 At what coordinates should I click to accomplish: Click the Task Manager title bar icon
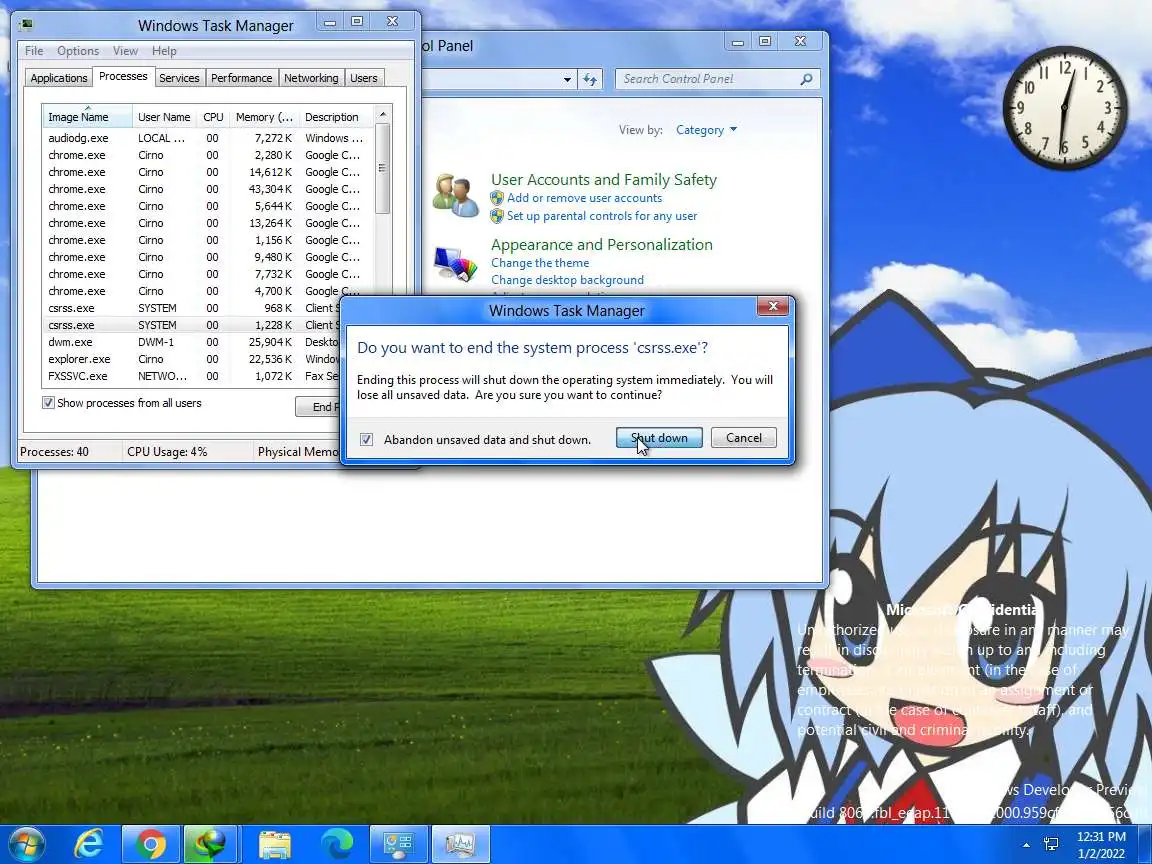(x=27, y=24)
